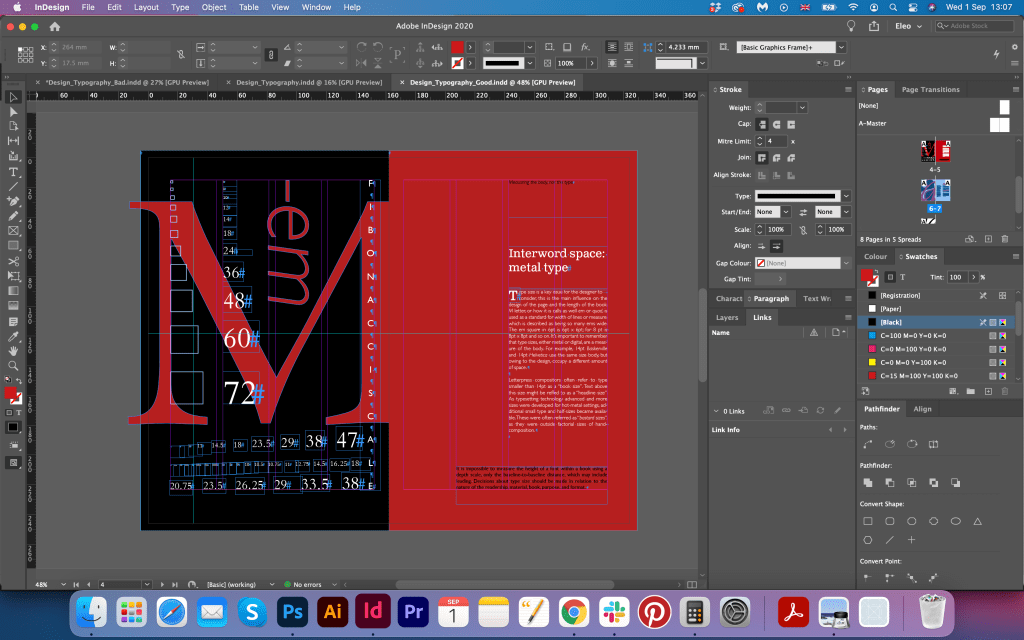The image size is (1024, 640).
Task: Open the Object menu
Action: [x=213, y=7]
